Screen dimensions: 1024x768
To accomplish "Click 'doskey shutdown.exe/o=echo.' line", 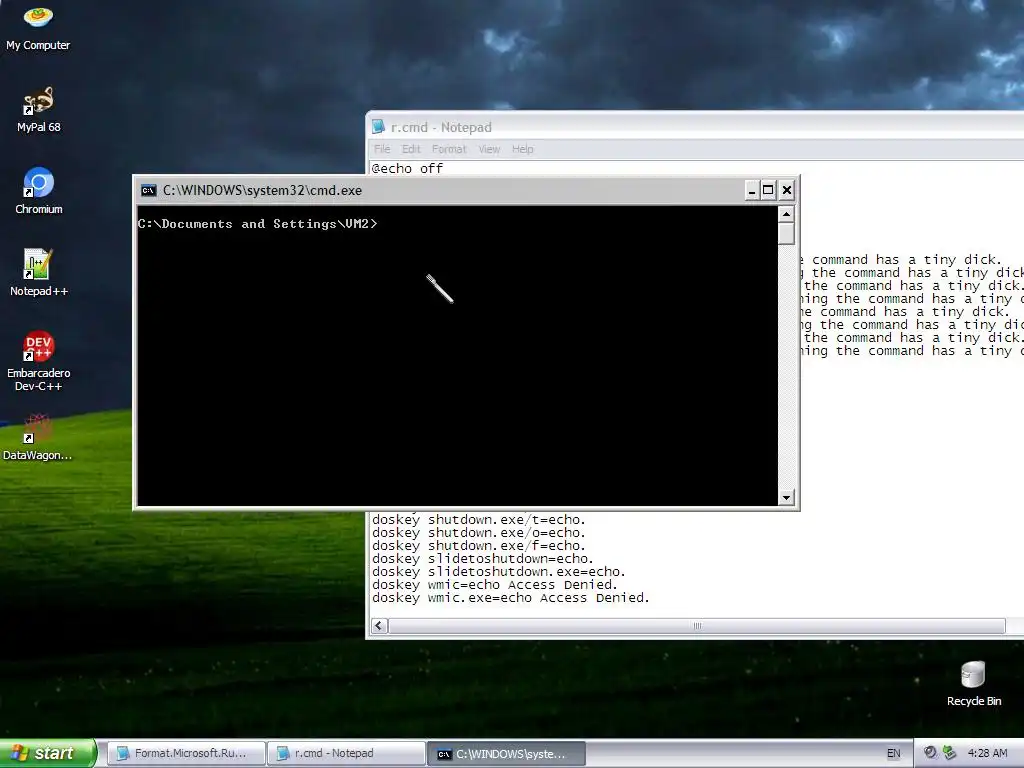I will [479, 533].
